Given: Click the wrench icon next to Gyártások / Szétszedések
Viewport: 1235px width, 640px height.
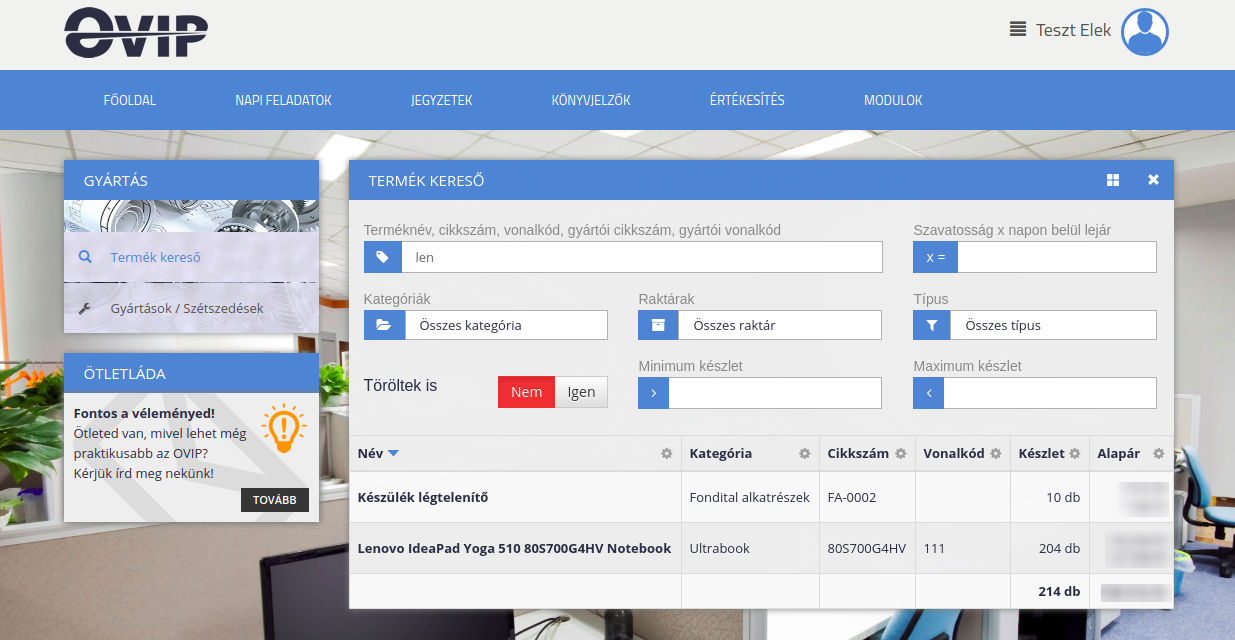Looking at the screenshot, I should coord(85,309).
